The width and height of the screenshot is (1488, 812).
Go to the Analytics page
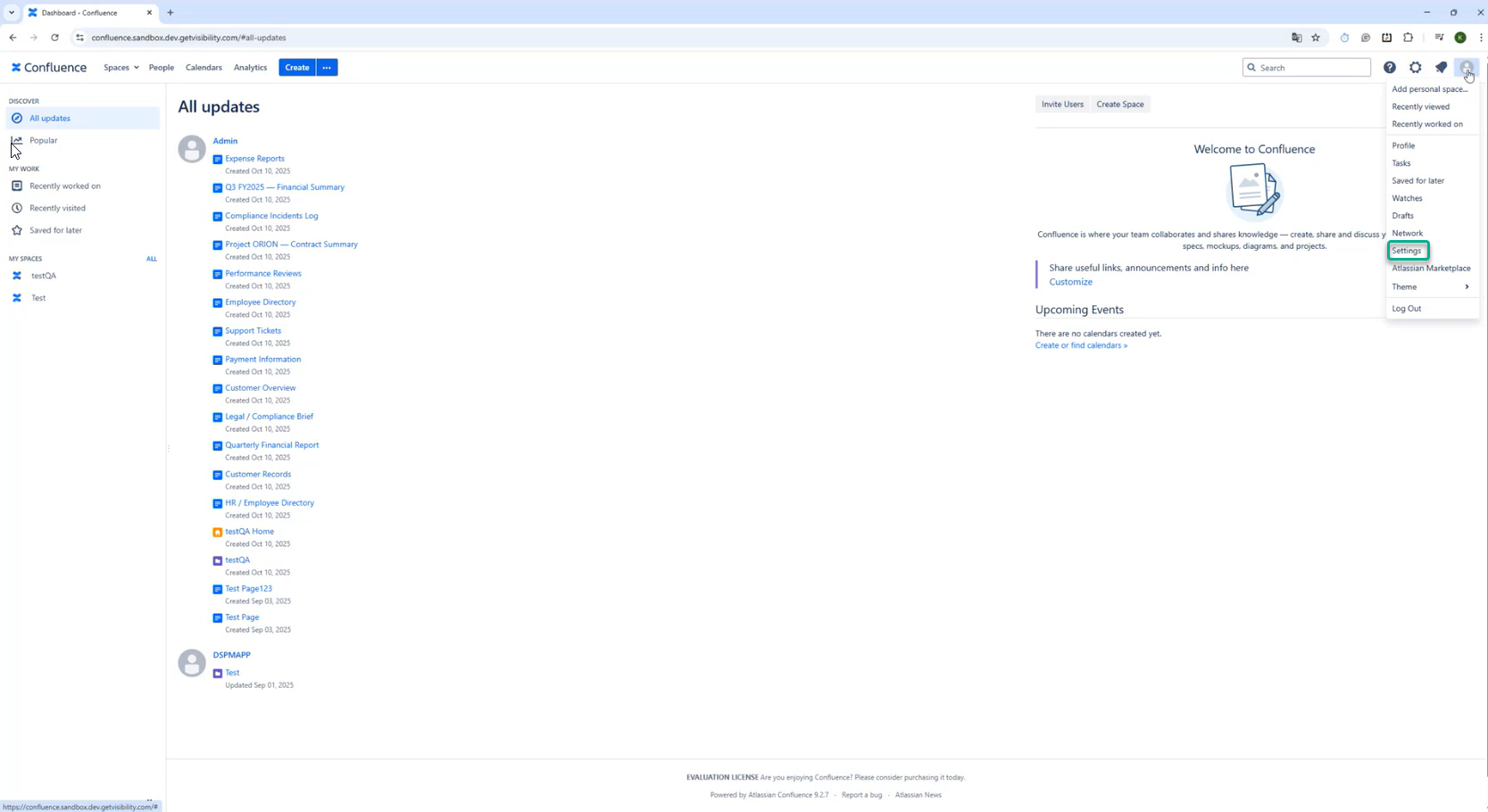click(x=250, y=68)
